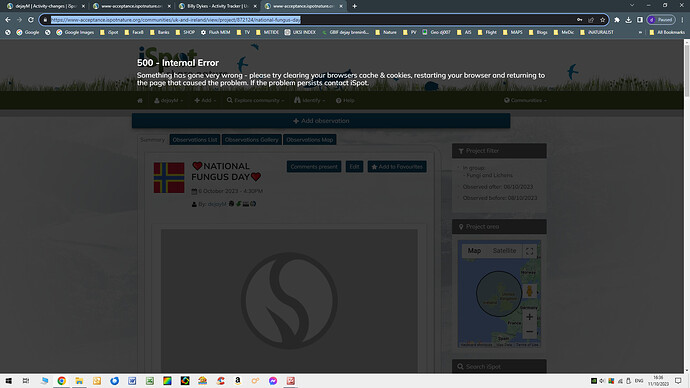The image size is (690, 388).
Task: Toggle fullscreen view on the project area map
Action: pos(529,251)
